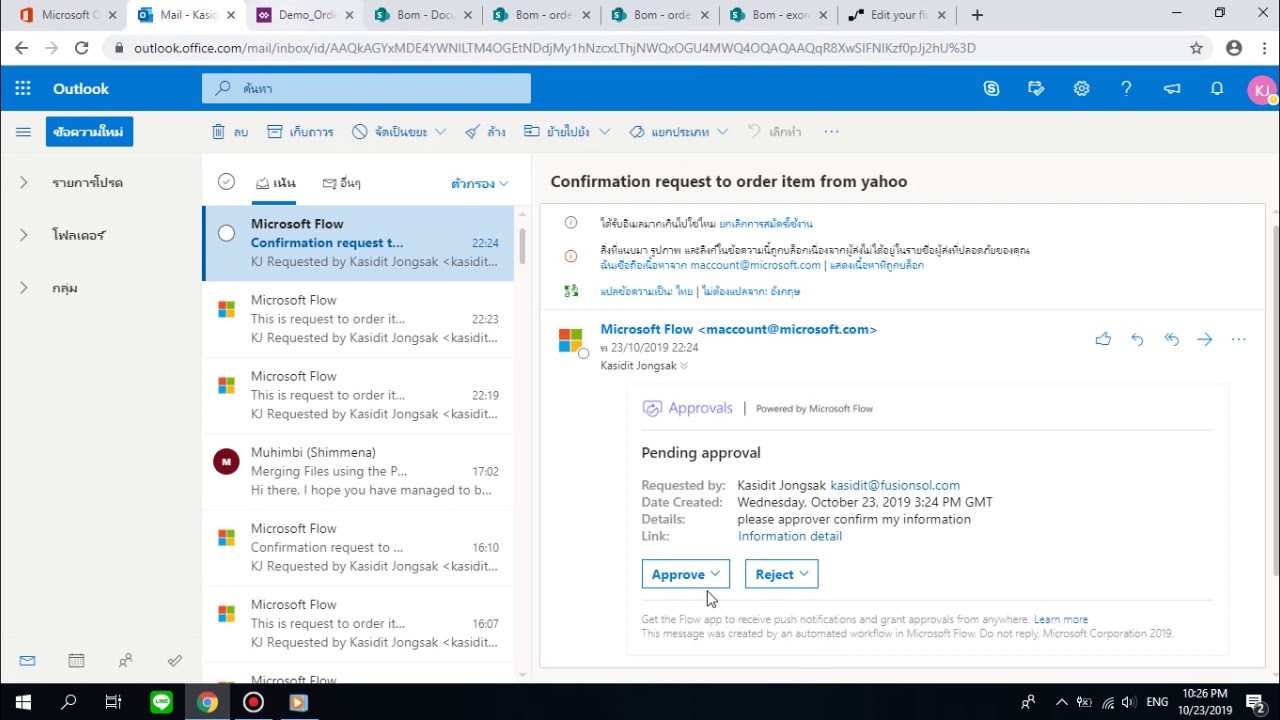The image size is (1280, 720).
Task: Open Skype from the Outlook header
Action: [991, 89]
